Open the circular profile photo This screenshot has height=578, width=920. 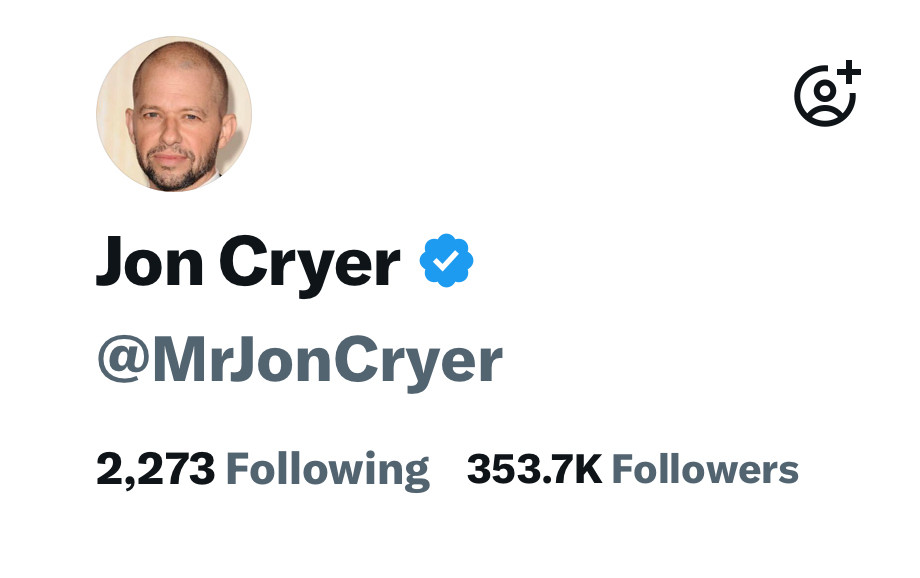174,114
